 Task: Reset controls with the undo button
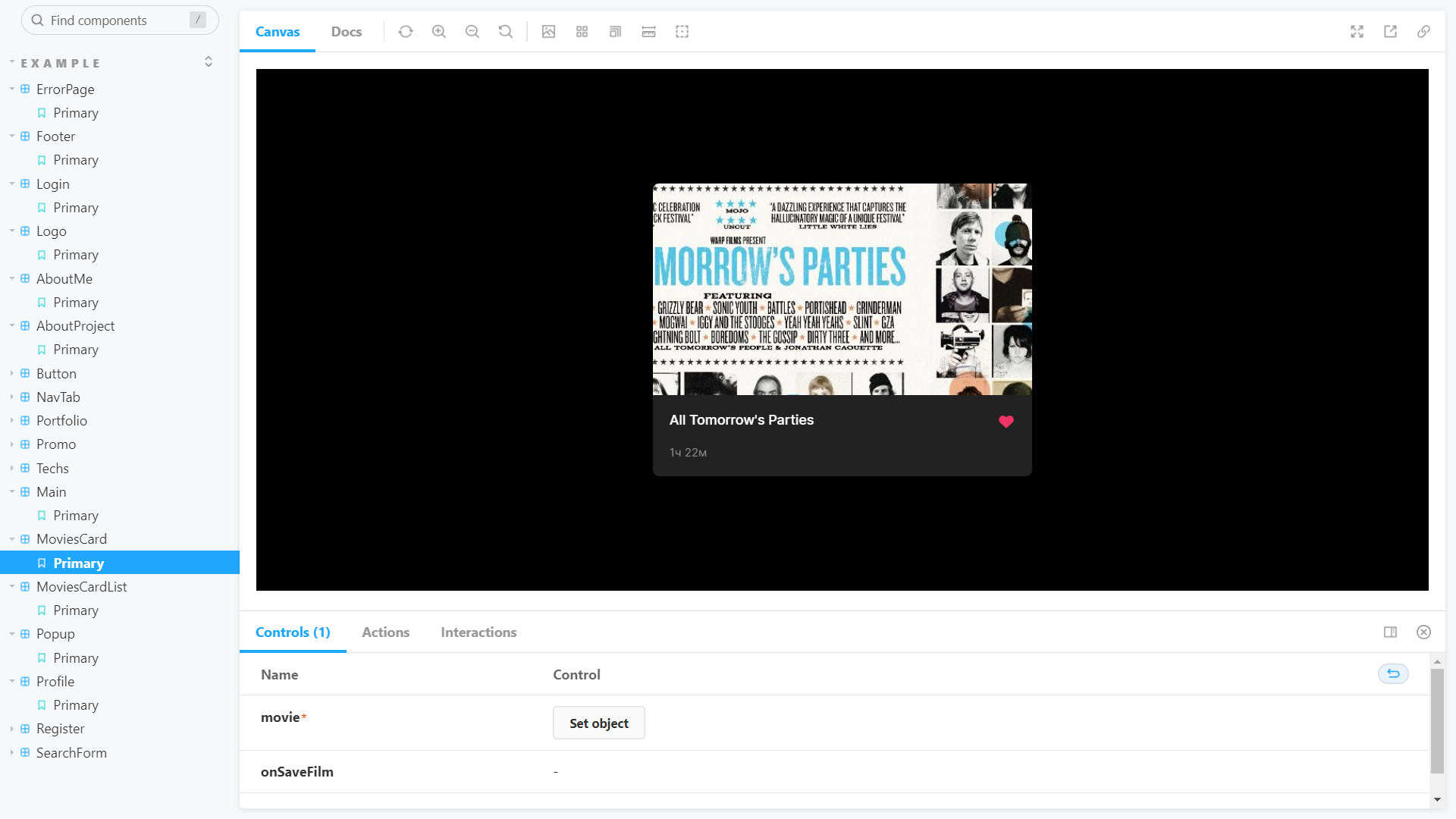pos(1394,674)
